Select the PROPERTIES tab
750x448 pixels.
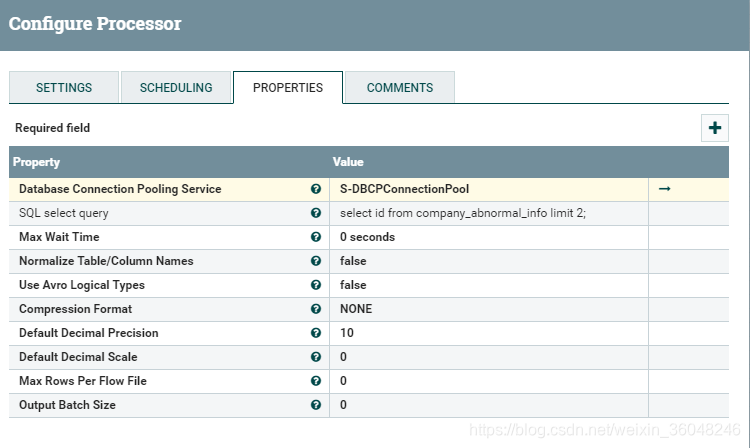pos(288,87)
